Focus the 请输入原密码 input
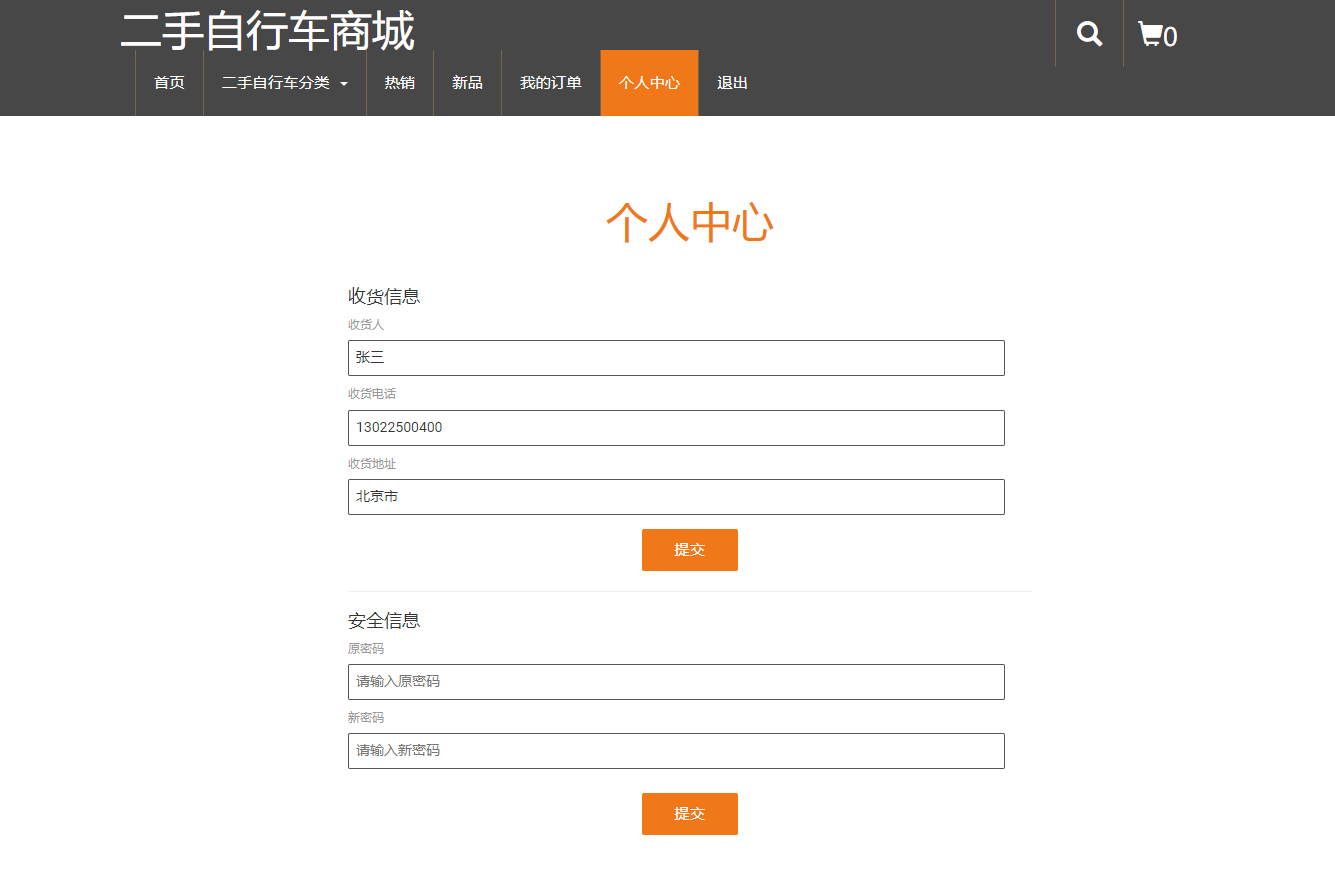This screenshot has height=895, width=1335. [x=675, y=681]
